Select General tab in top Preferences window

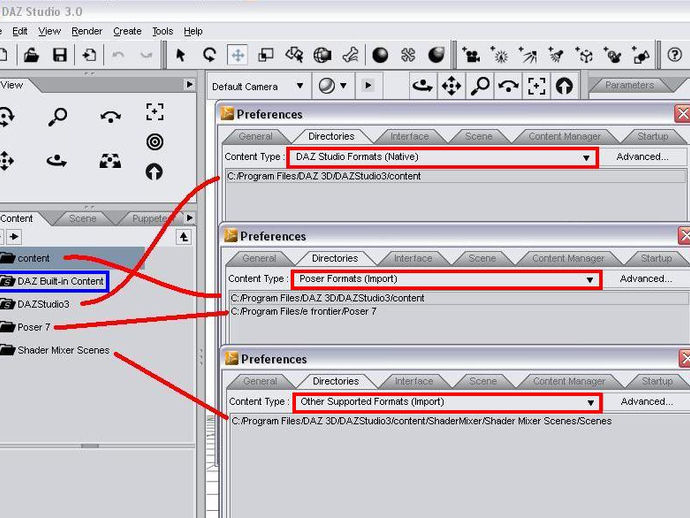(255, 136)
